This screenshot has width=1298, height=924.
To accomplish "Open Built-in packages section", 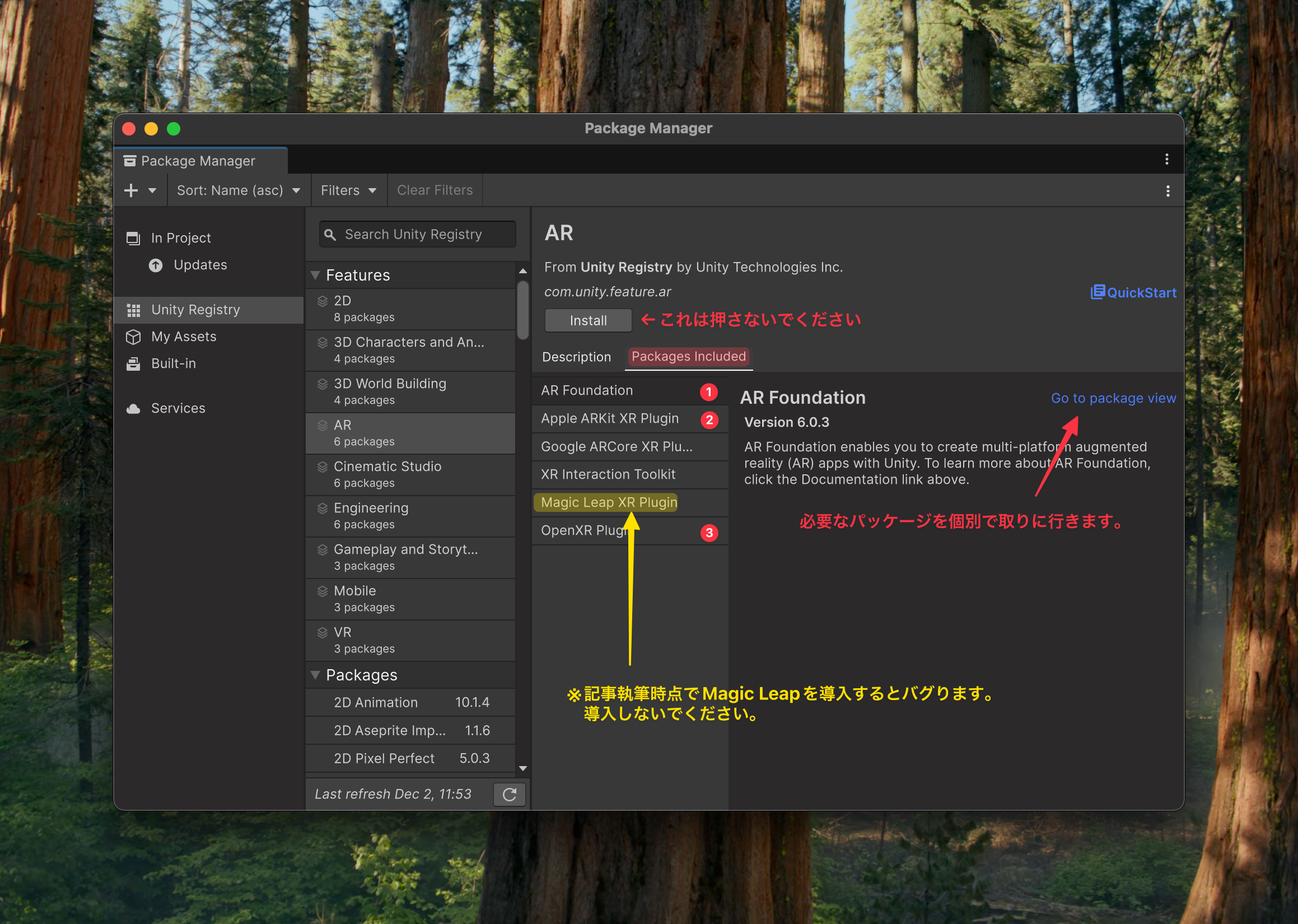I will click(173, 363).
